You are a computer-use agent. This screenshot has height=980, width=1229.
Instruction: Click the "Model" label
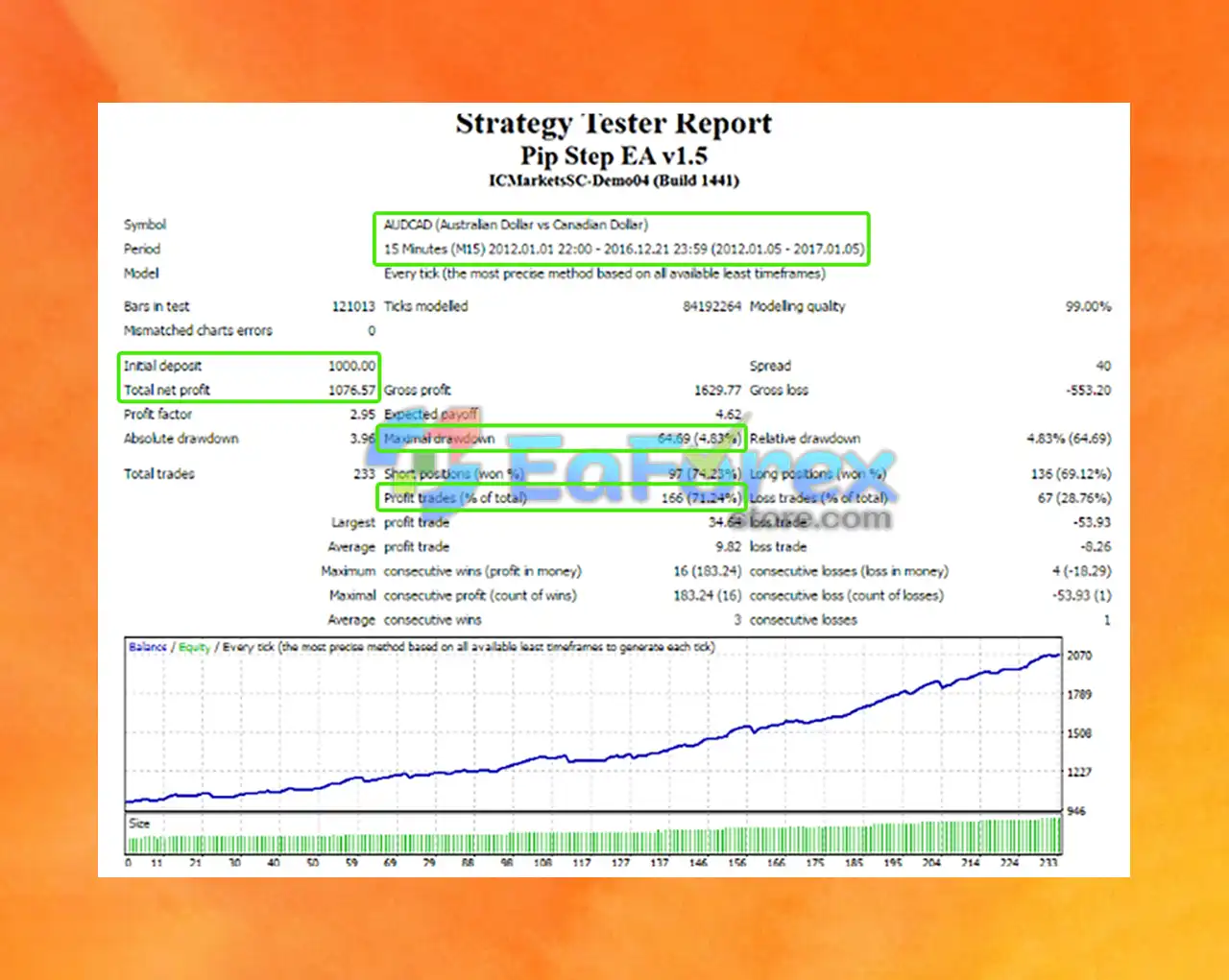[141, 274]
